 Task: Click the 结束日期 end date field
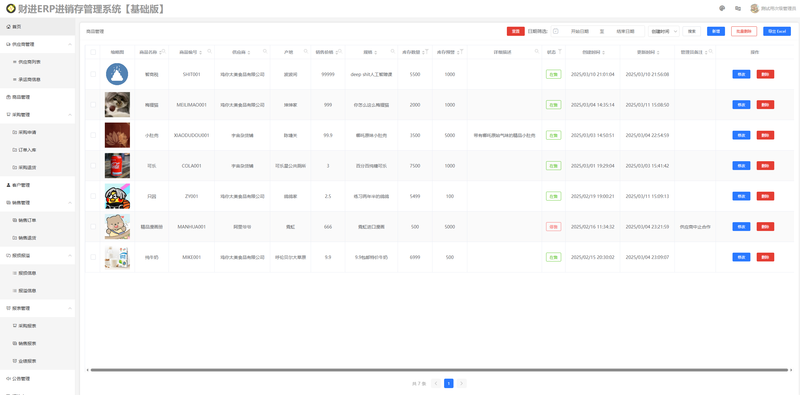coord(625,31)
